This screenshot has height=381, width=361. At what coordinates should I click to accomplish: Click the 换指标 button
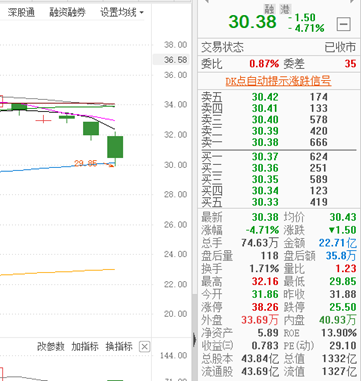119,347
